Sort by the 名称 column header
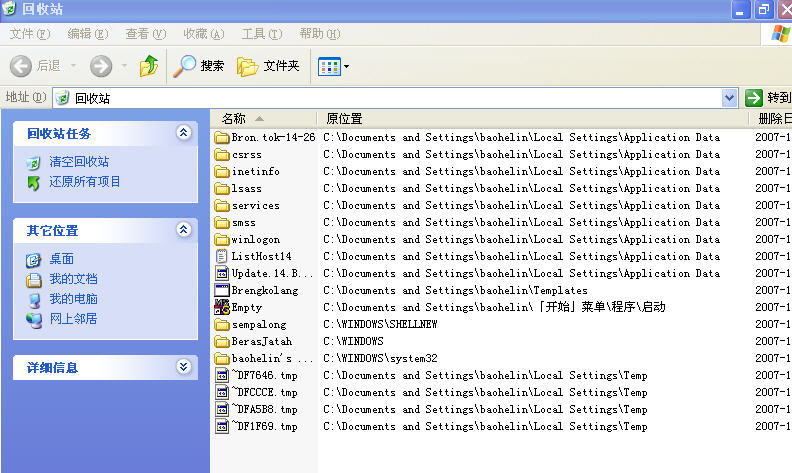Image resolution: width=792 pixels, height=473 pixels. 264,119
